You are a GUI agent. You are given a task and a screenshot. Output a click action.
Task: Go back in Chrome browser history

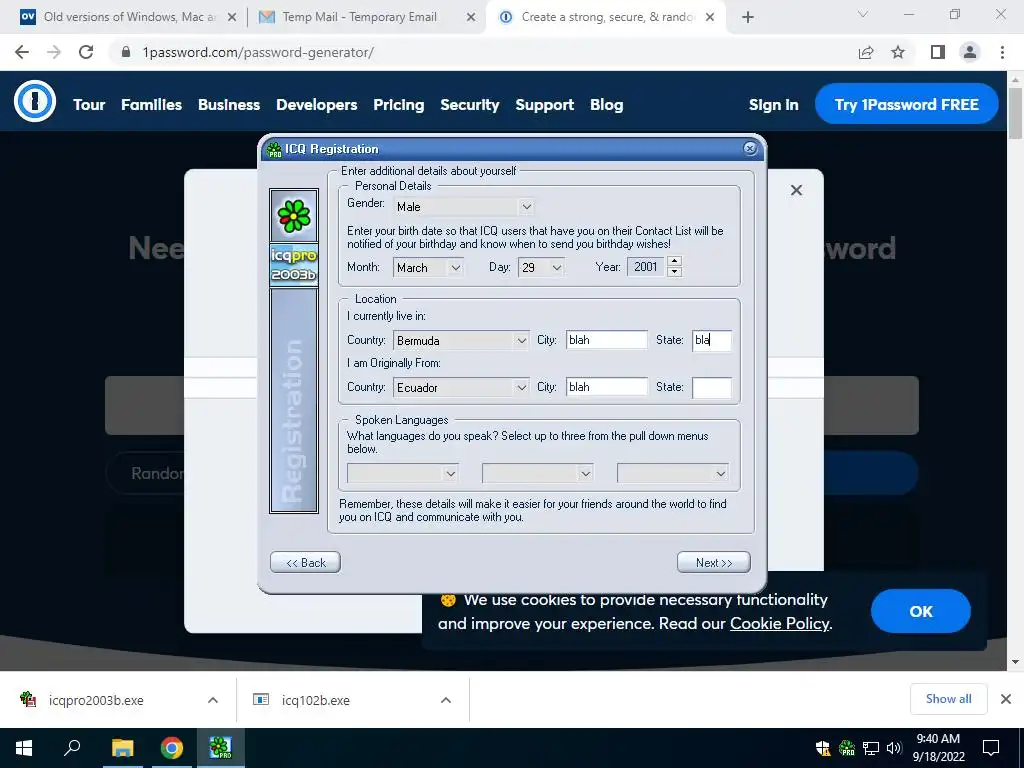[x=22, y=52]
